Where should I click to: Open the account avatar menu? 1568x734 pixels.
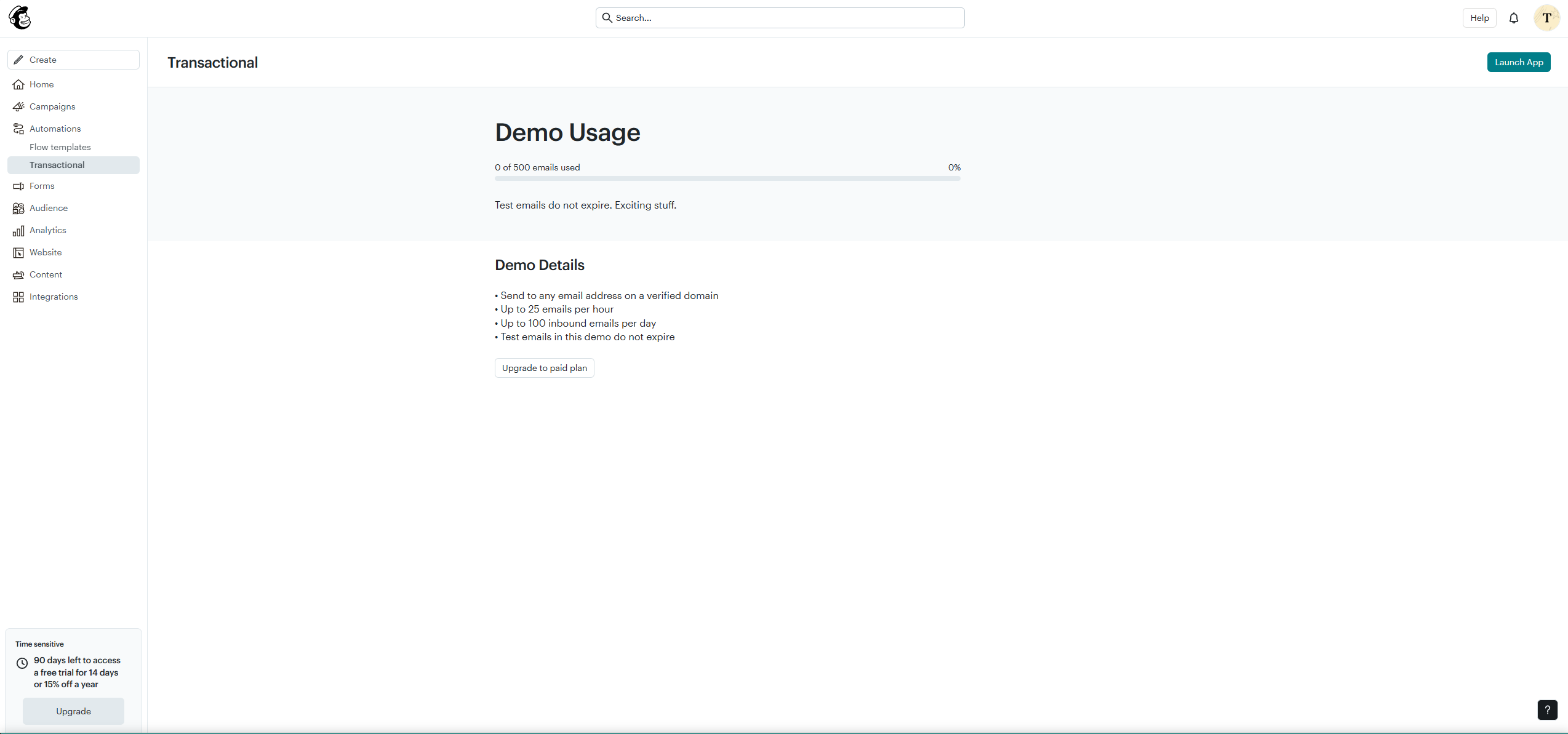(1546, 18)
